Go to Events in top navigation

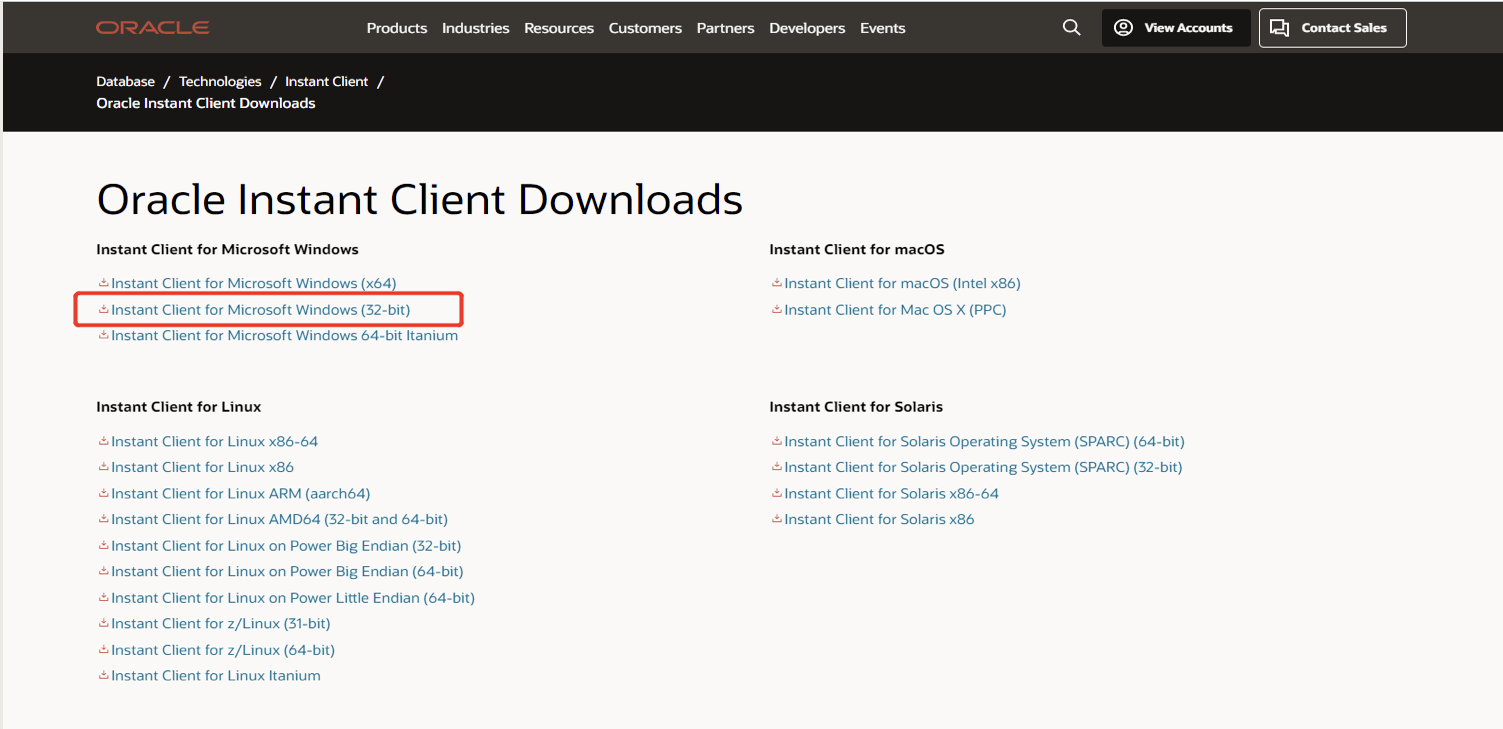(x=882, y=28)
